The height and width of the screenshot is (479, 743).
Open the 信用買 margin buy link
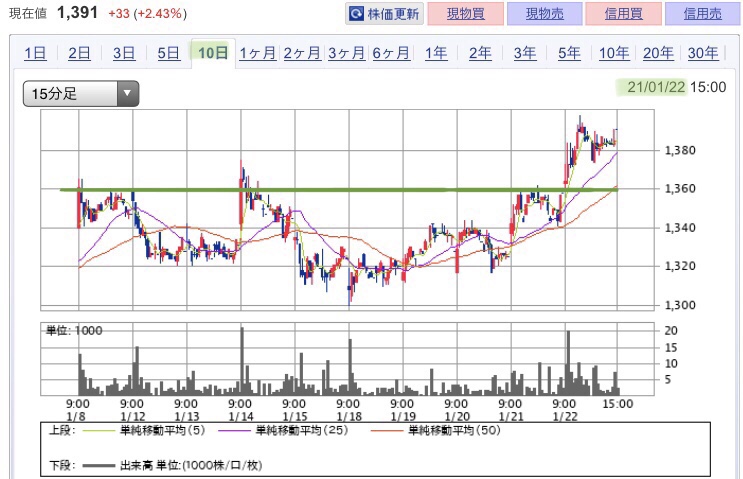(623, 14)
